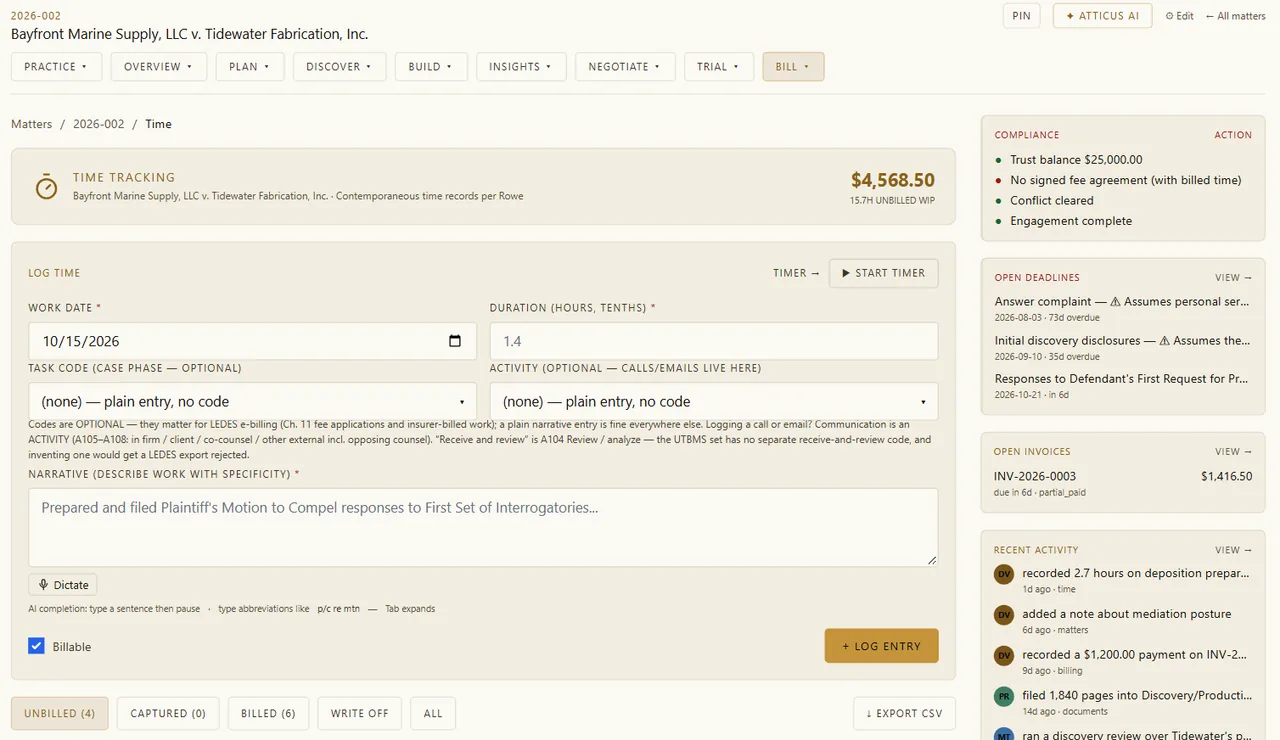The image size is (1280, 740).
Task: Expand the Discover menu
Action: click(x=339, y=67)
